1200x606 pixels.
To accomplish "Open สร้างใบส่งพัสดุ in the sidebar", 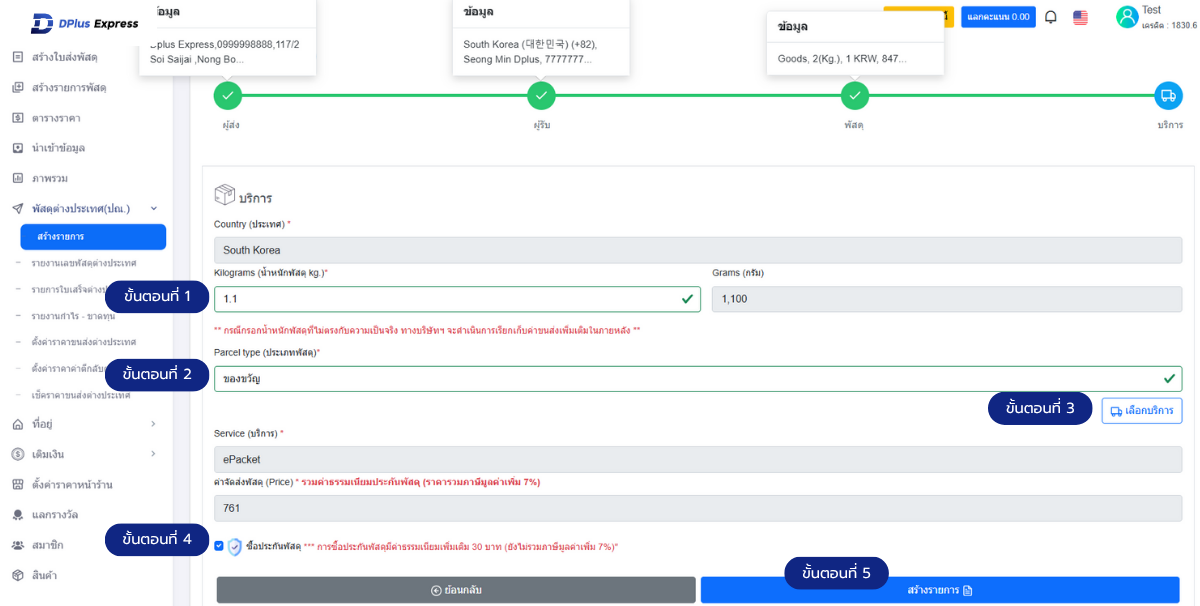I will pos(69,57).
